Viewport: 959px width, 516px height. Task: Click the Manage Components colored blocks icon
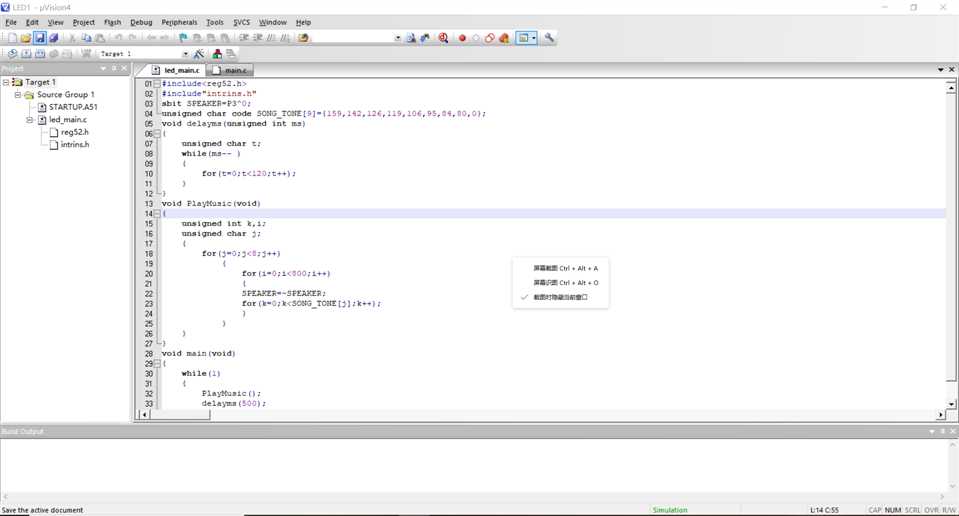[217, 54]
